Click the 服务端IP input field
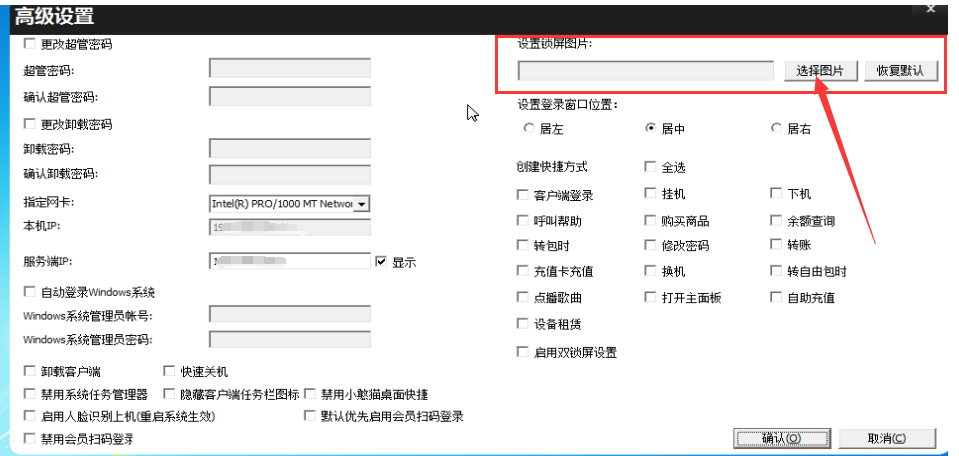 [289, 262]
